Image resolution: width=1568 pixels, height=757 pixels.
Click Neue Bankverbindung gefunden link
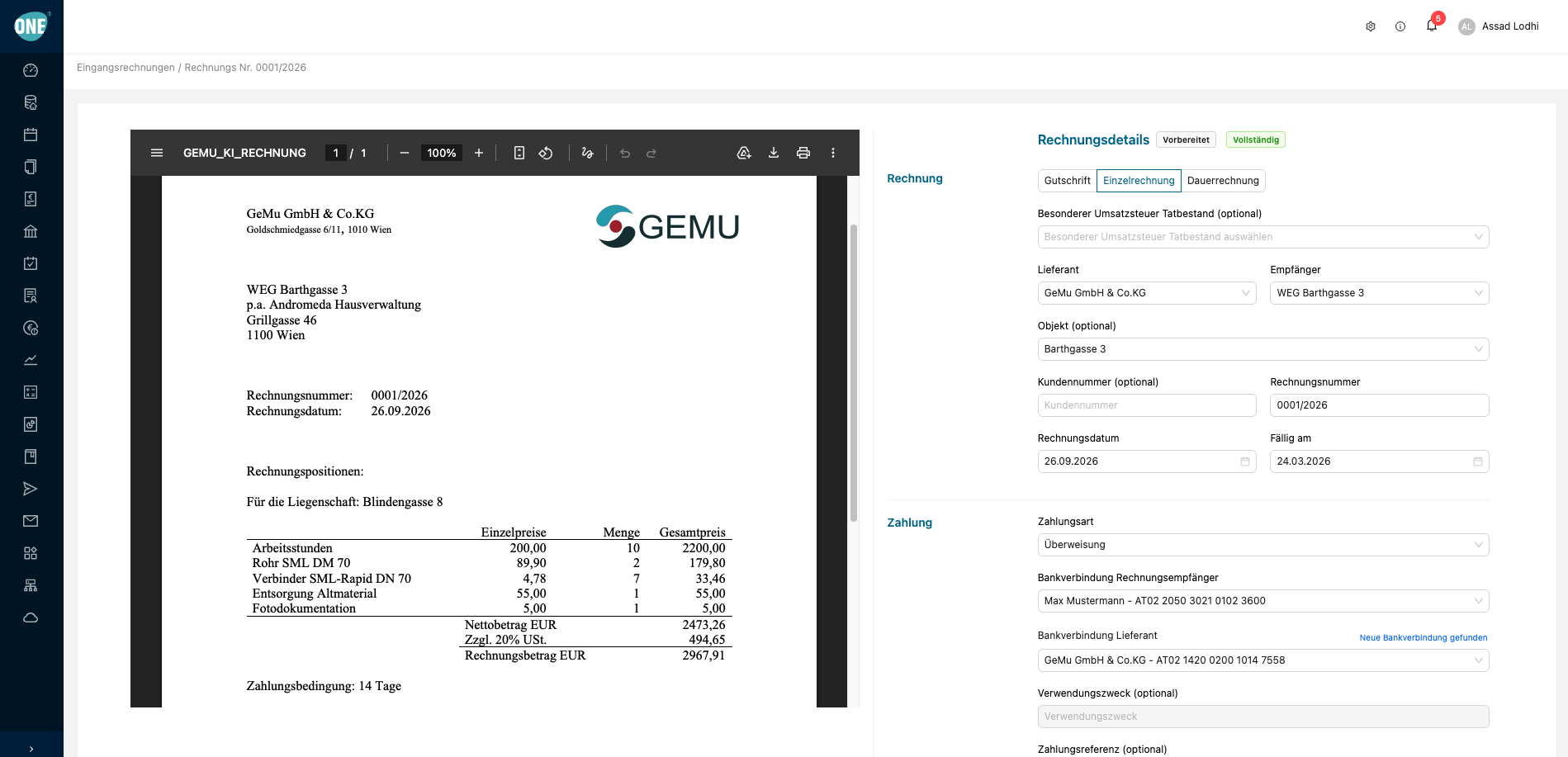[1424, 637]
